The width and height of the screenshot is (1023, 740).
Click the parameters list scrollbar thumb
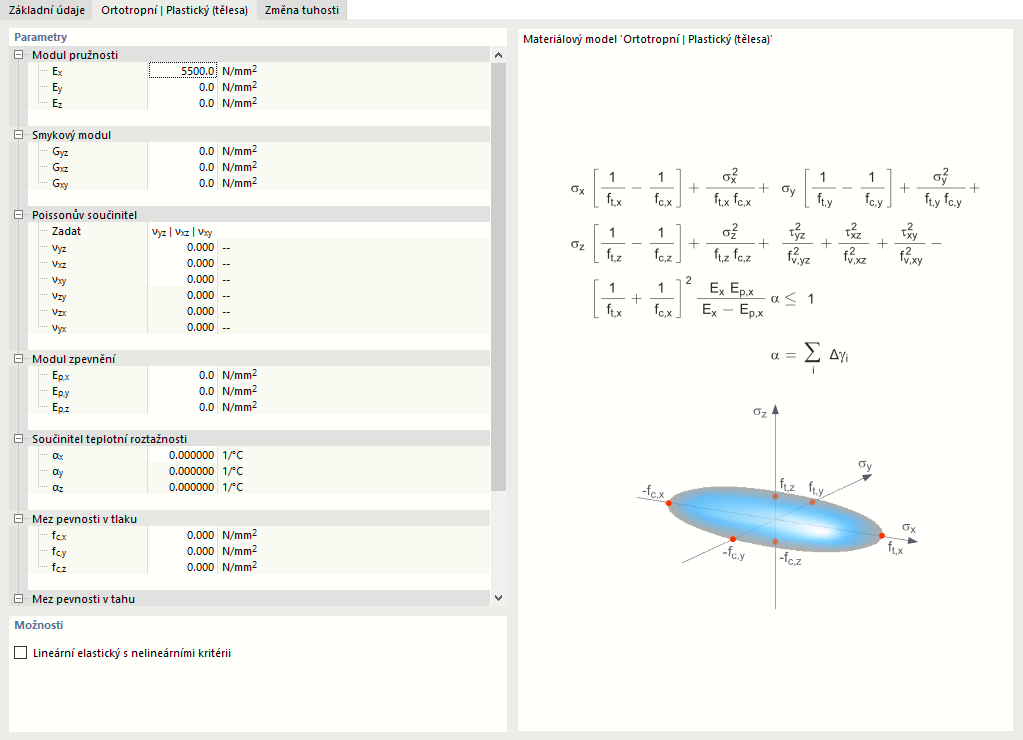point(498,277)
